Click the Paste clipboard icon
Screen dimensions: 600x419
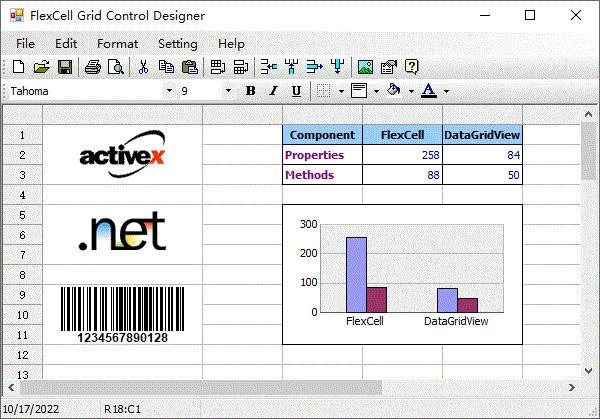[189, 67]
